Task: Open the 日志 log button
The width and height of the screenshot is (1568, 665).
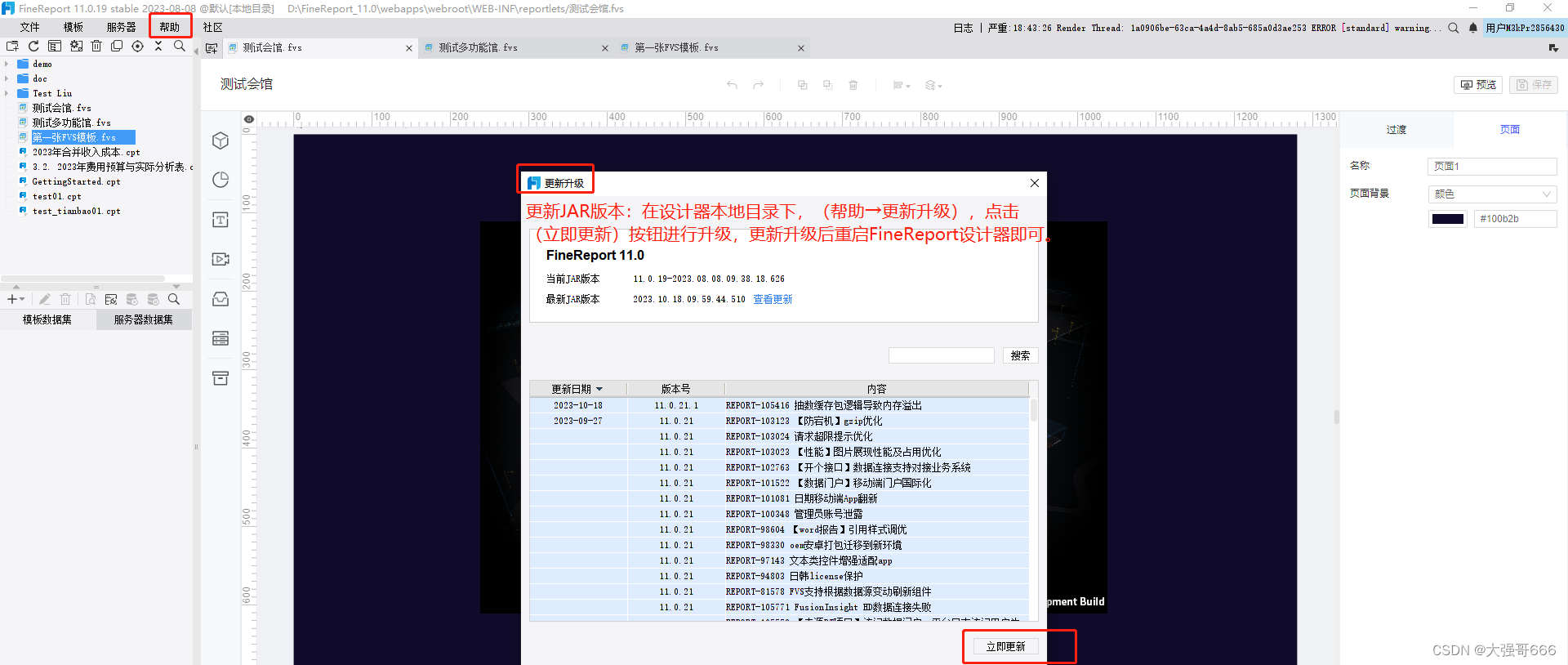Action: tap(964, 28)
